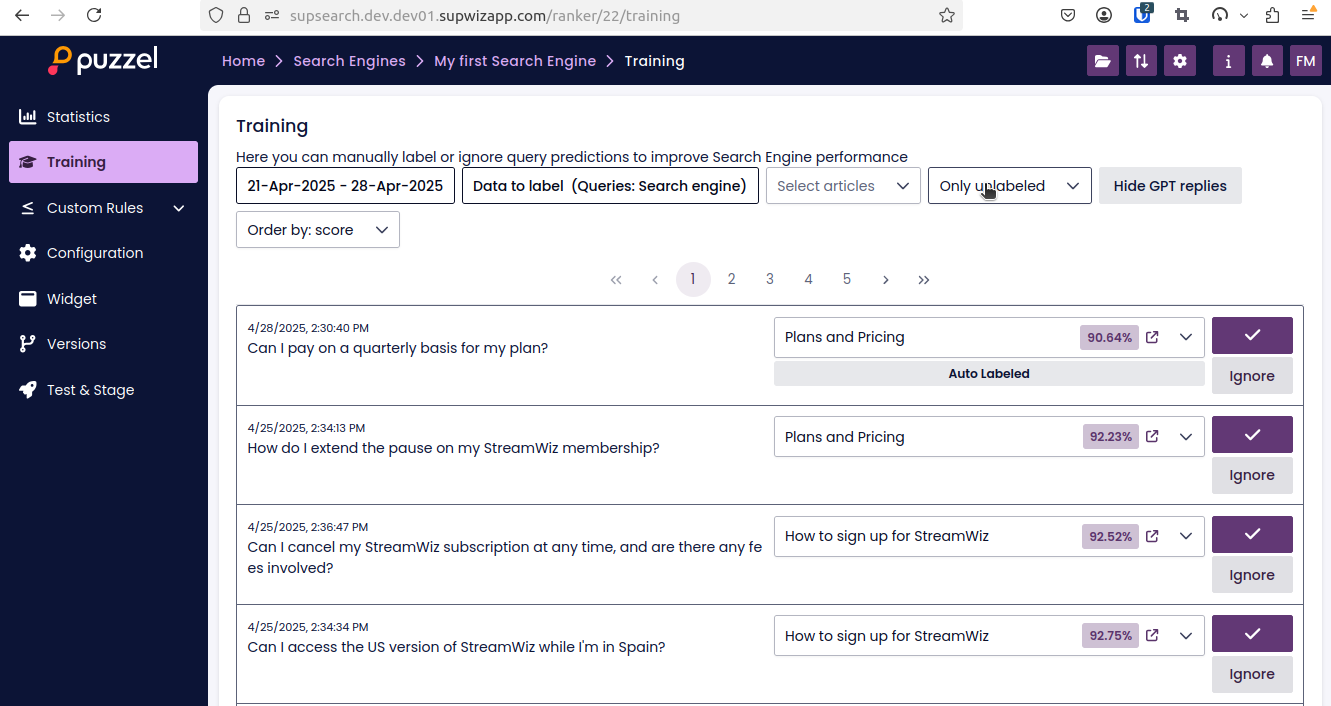Go to Statistics in sidebar

78,117
